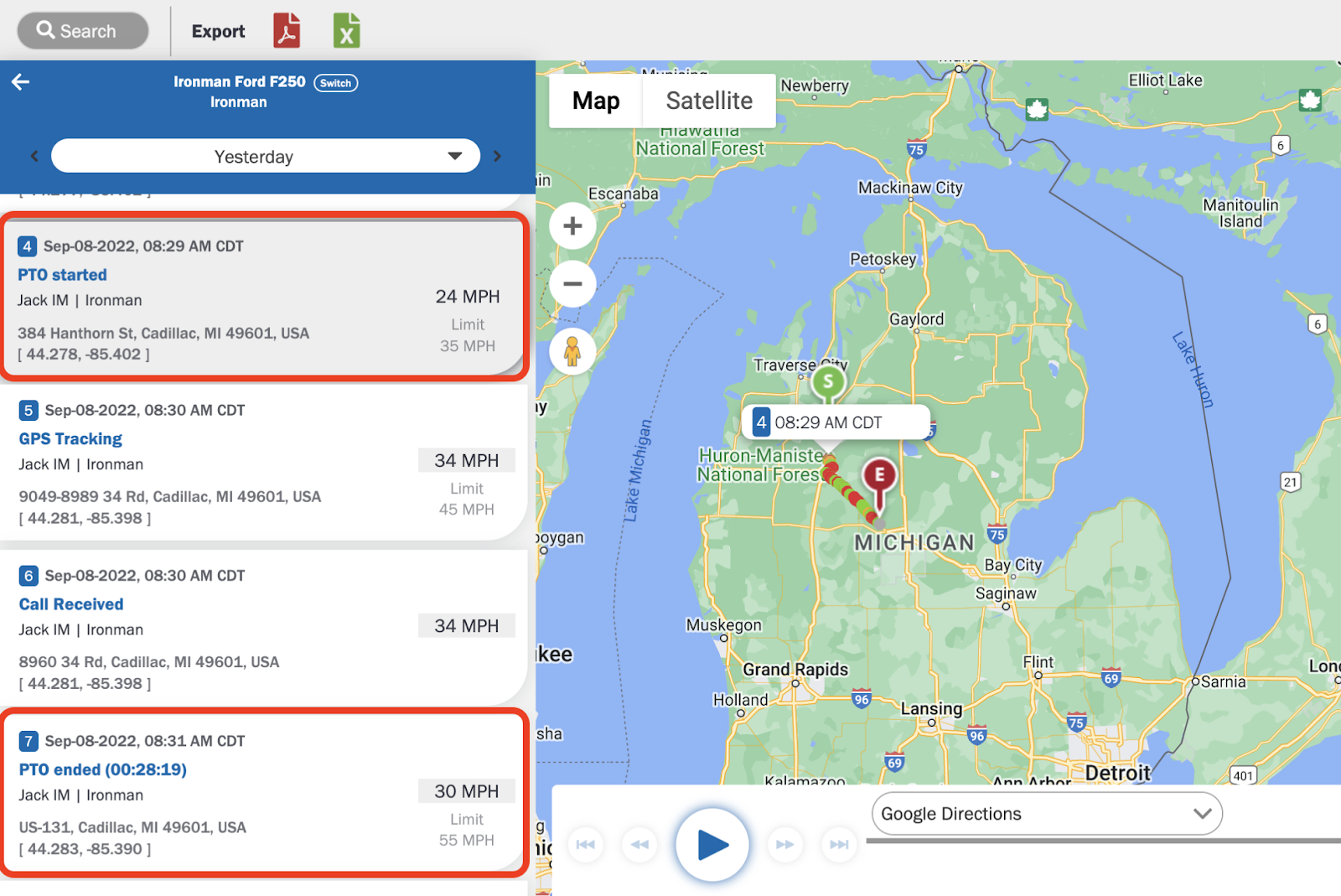Click coordinates [ 44.283, -85.390 ]
The image size is (1341, 896).
click(x=85, y=848)
